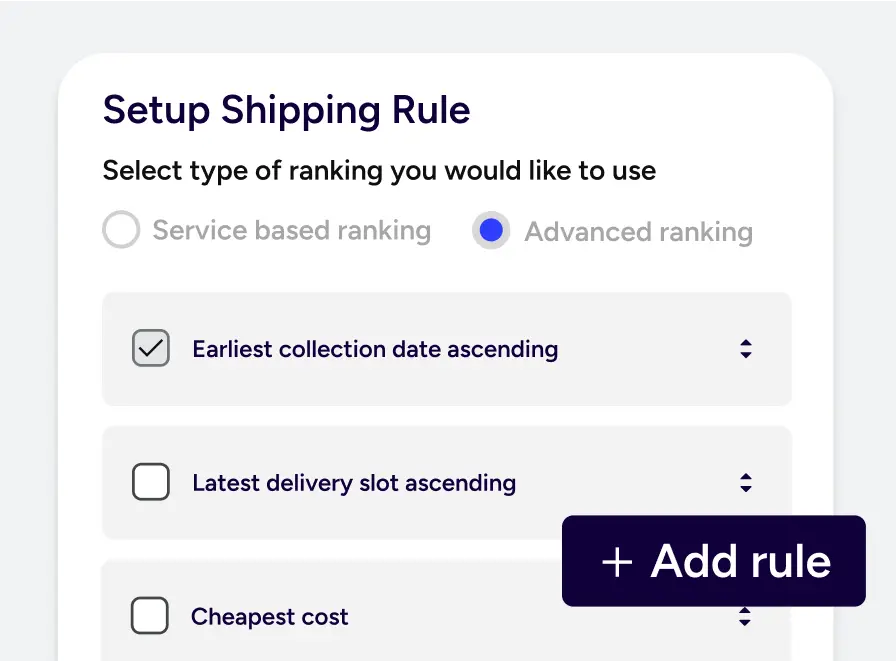Viewport: 896px width, 661px height.
Task: Click the Advanced ranking label text
Action: click(638, 232)
